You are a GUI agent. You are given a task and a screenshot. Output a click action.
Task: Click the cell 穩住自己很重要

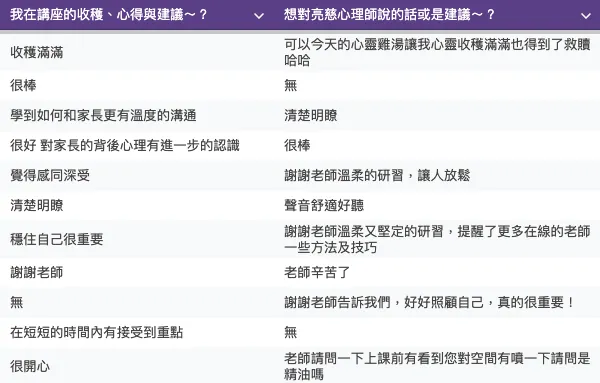(137, 239)
